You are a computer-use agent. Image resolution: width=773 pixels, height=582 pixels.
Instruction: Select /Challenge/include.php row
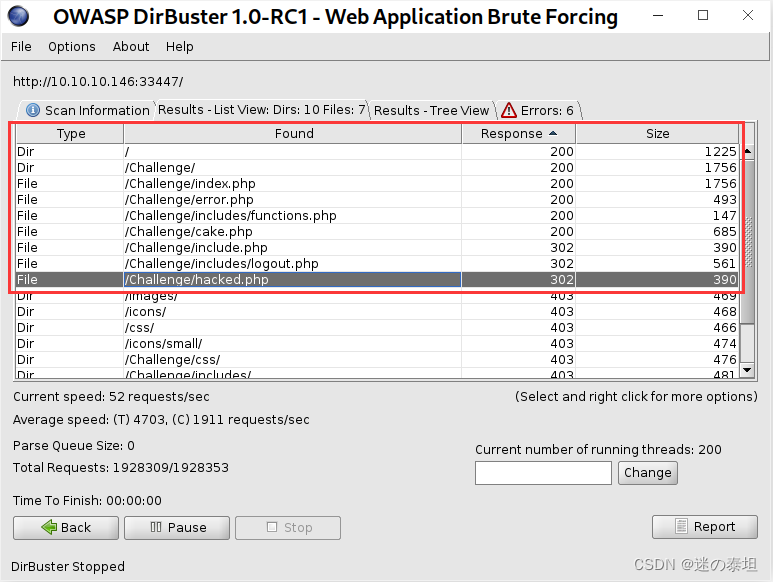click(x=377, y=247)
